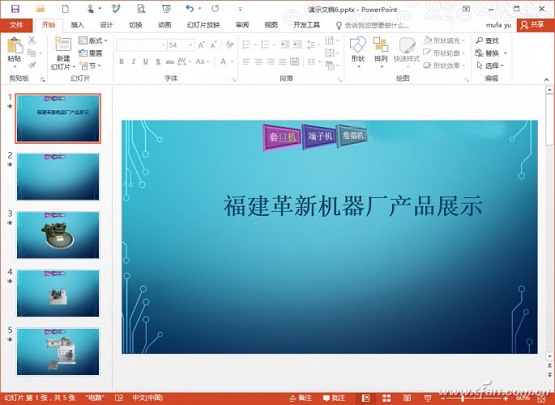
Task: Click the Undo arrow icon
Action: point(190,8)
